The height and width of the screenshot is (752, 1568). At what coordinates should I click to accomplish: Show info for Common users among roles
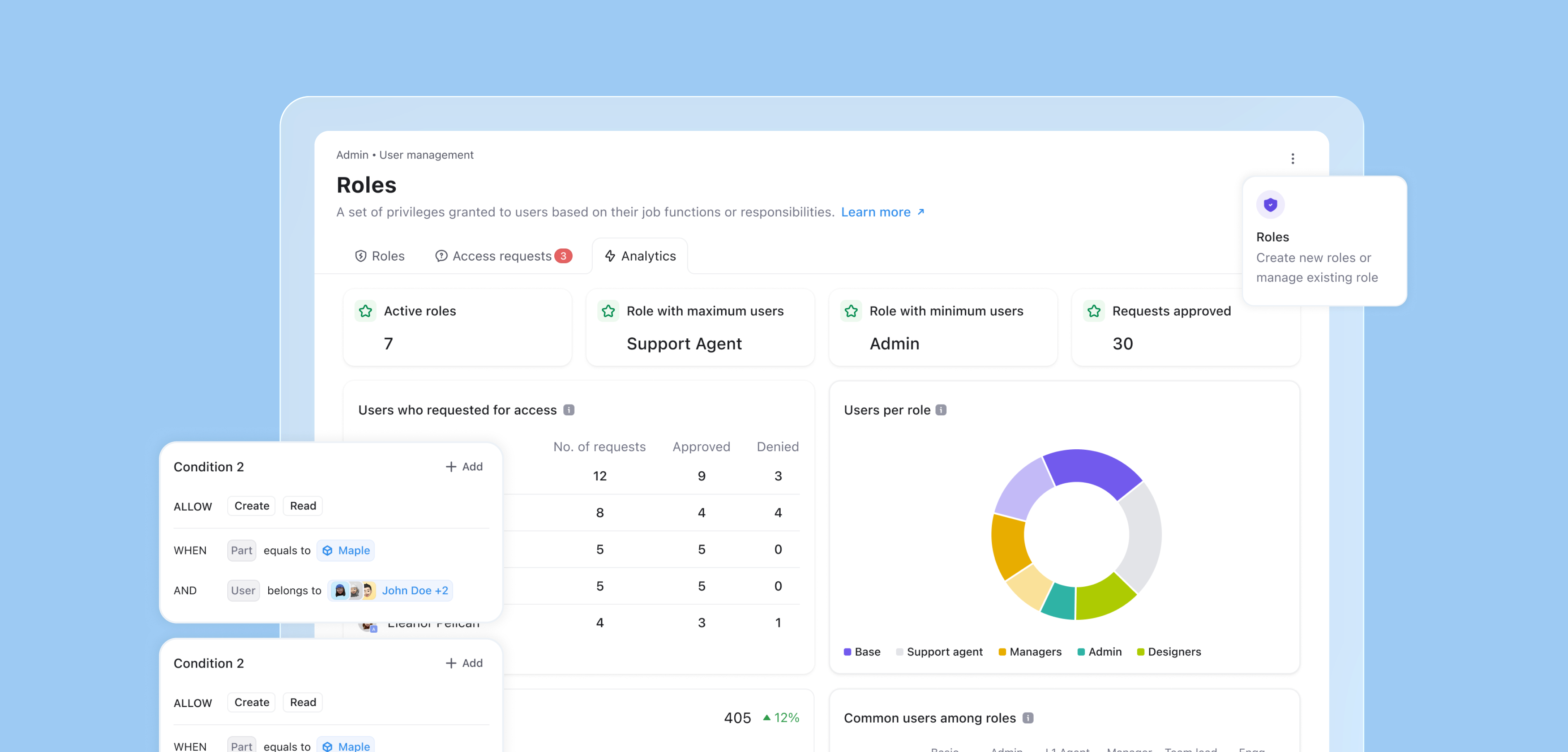pyautogui.click(x=1028, y=718)
